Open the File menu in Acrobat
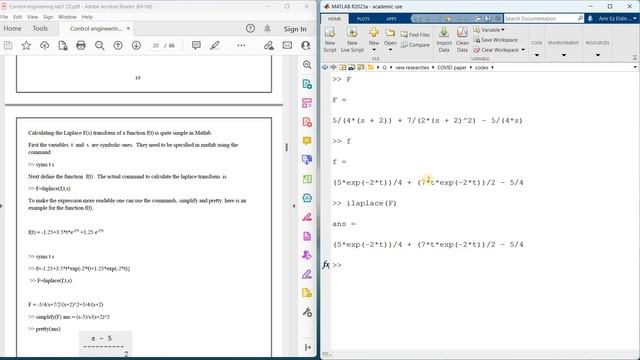Viewport: 640px width, 360px height. [x=4, y=17]
